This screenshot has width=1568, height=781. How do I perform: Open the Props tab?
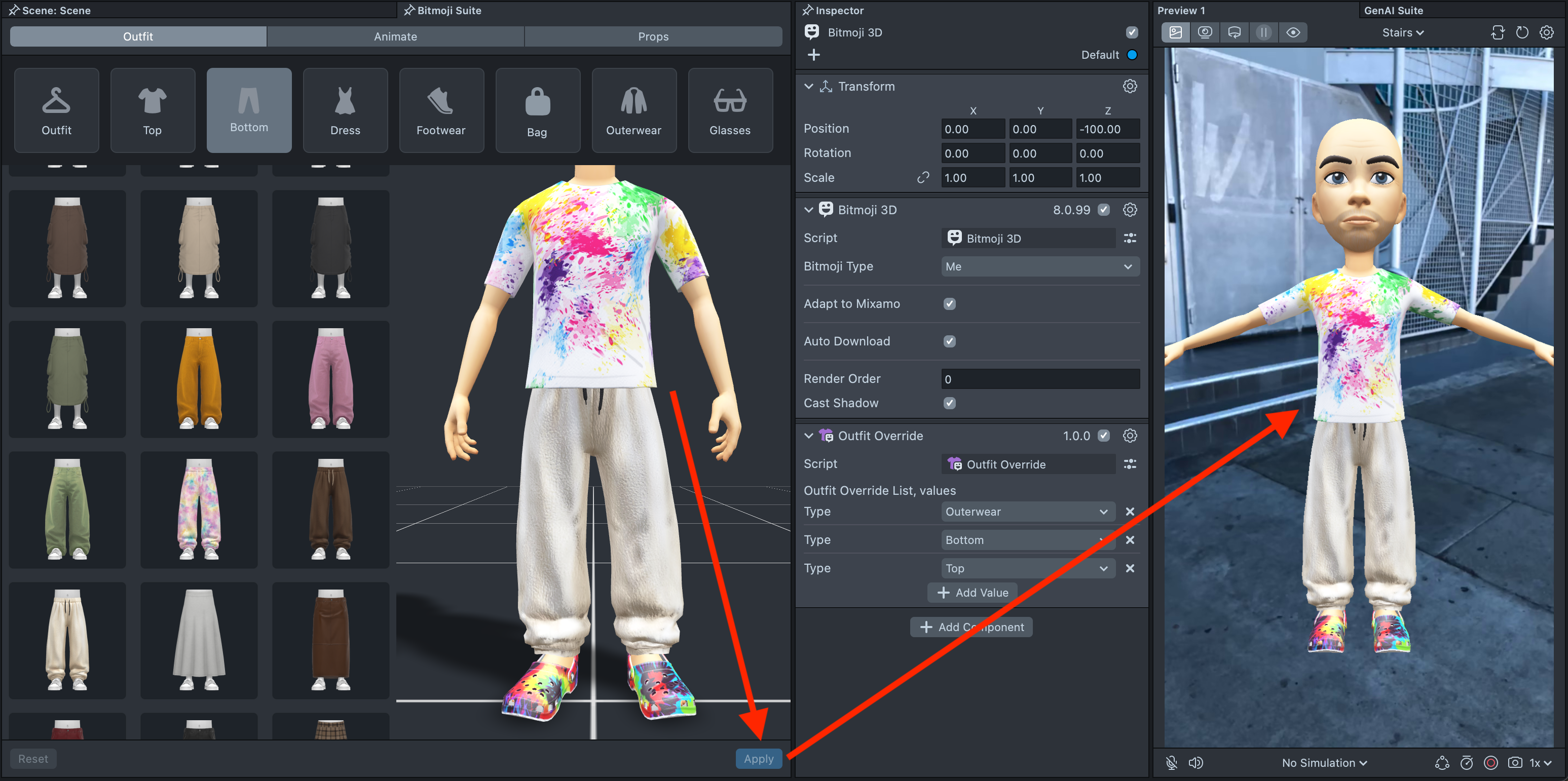click(653, 36)
